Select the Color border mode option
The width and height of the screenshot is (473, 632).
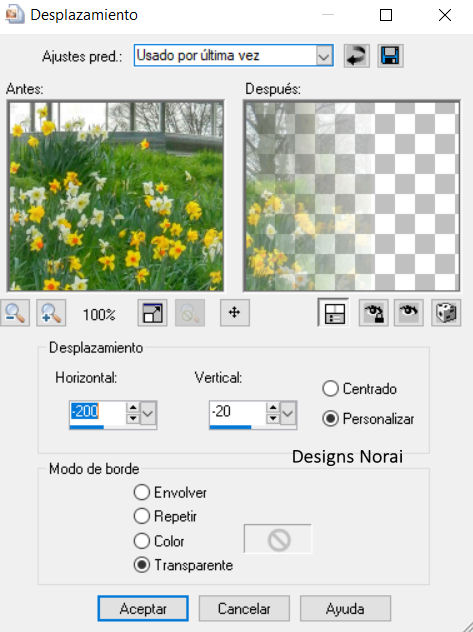[141, 541]
